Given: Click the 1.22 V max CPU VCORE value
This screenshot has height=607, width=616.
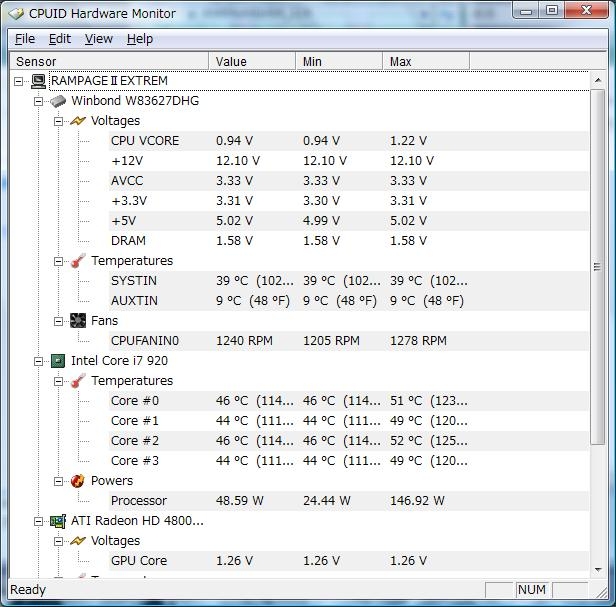Looking at the screenshot, I should point(408,141).
